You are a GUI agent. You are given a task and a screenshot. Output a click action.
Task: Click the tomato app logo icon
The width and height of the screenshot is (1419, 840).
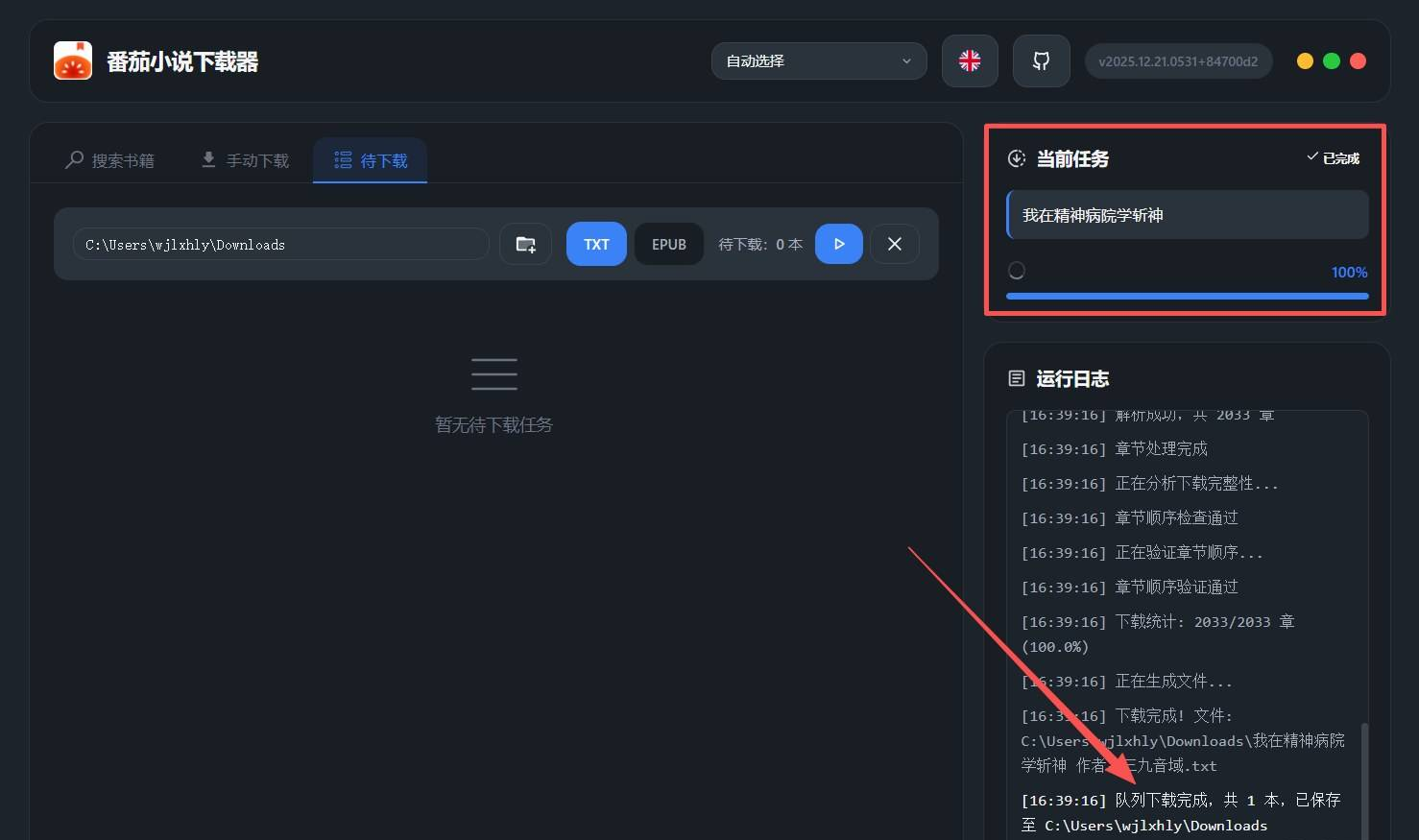73,60
